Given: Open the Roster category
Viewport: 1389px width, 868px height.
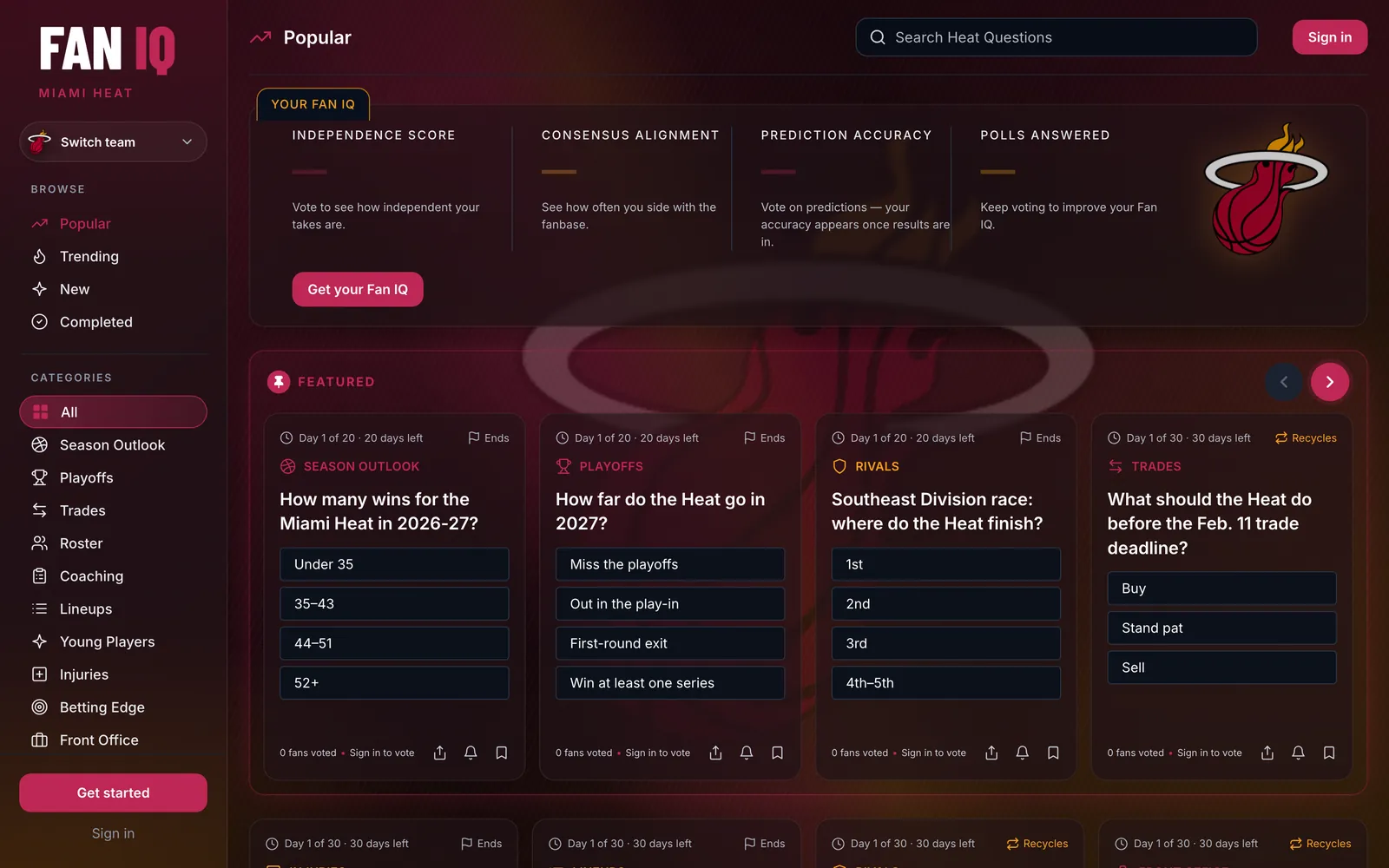Looking at the screenshot, I should coord(113,543).
